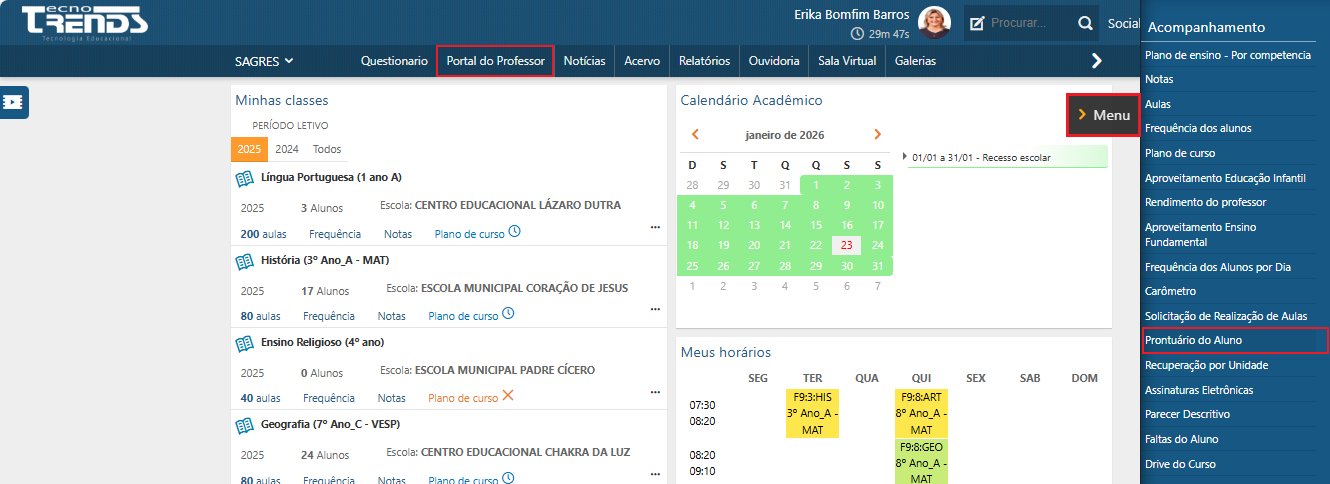
Task: Click the F9:8:GEO Thursday schedule block
Action: 921,461
